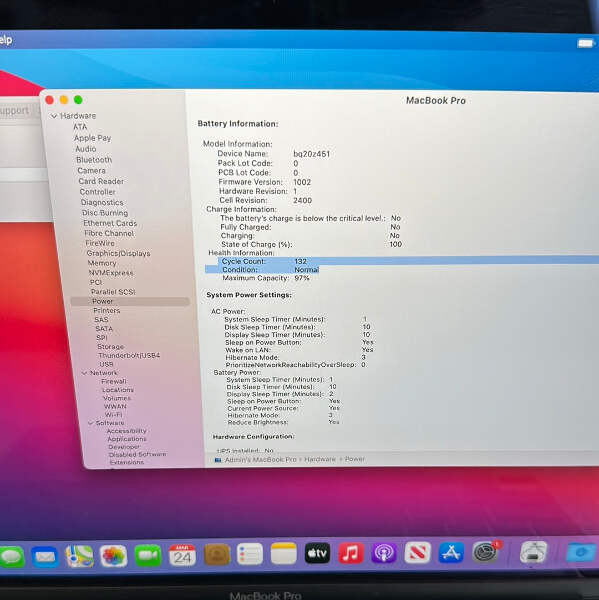Select the highlighted Power item in the sidebar

pos(130,302)
